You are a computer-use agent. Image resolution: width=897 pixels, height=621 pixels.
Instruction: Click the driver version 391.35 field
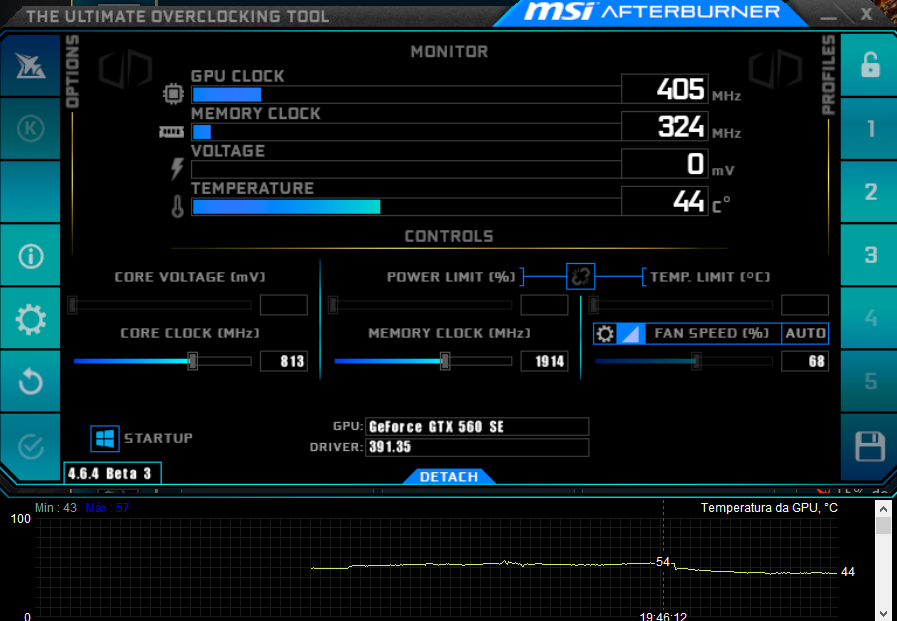[x=477, y=447]
